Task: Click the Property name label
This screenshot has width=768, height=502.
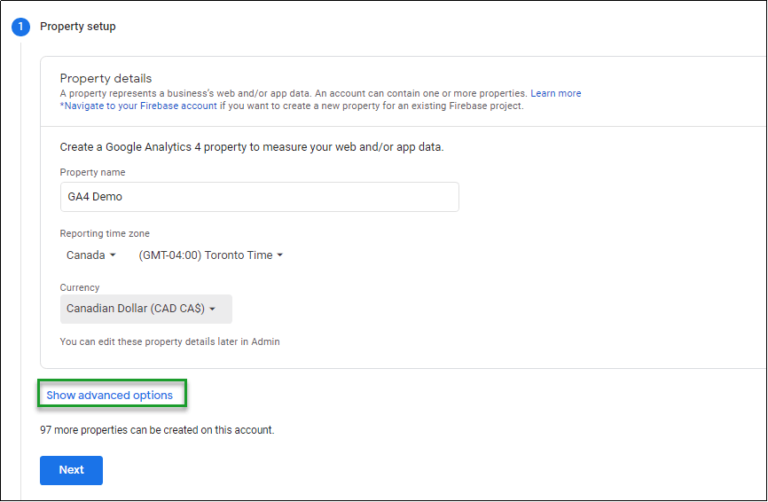Action: (x=93, y=172)
